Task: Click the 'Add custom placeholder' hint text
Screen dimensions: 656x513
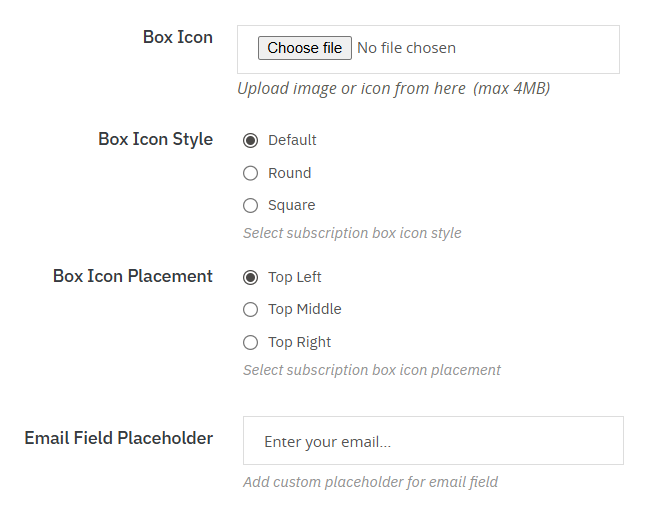Action: pos(370,482)
